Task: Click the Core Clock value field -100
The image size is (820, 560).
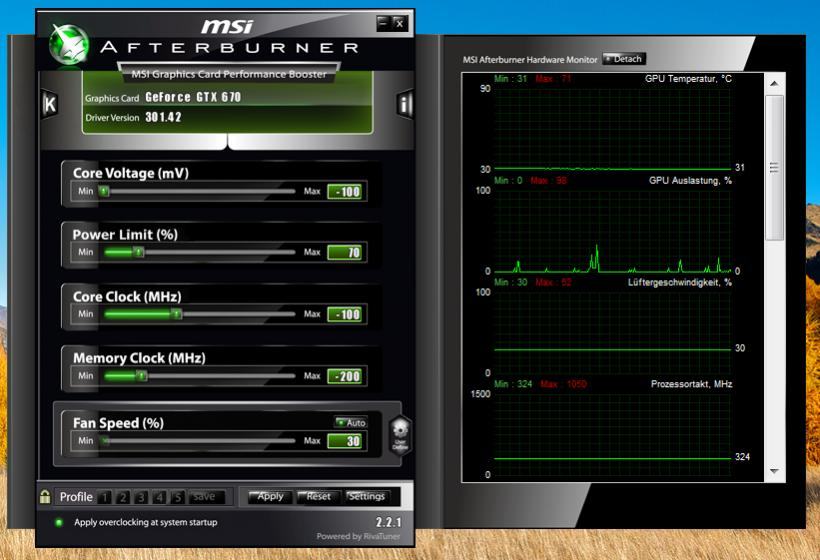Action: pos(345,314)
